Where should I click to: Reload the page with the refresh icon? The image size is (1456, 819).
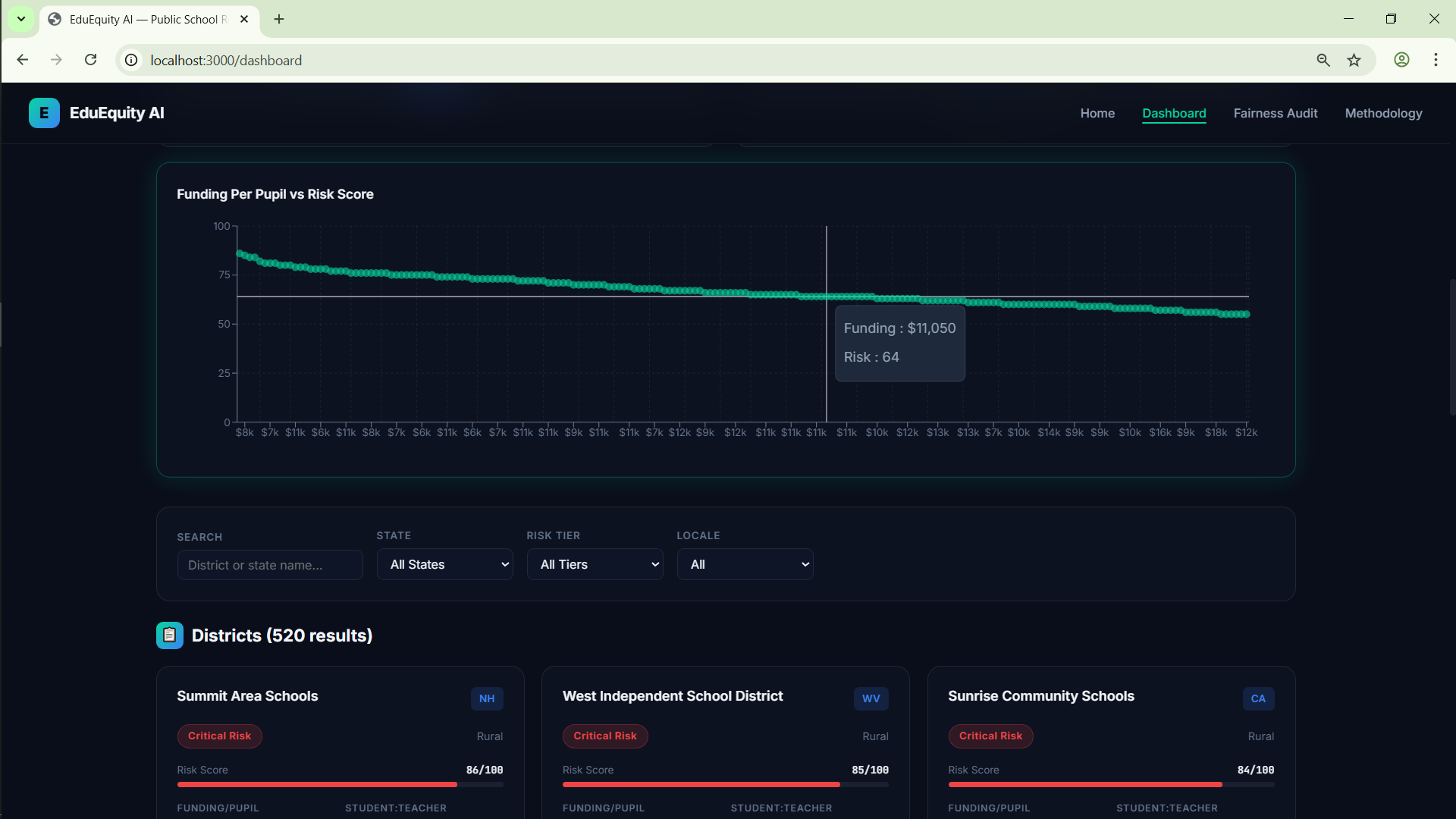90,60
